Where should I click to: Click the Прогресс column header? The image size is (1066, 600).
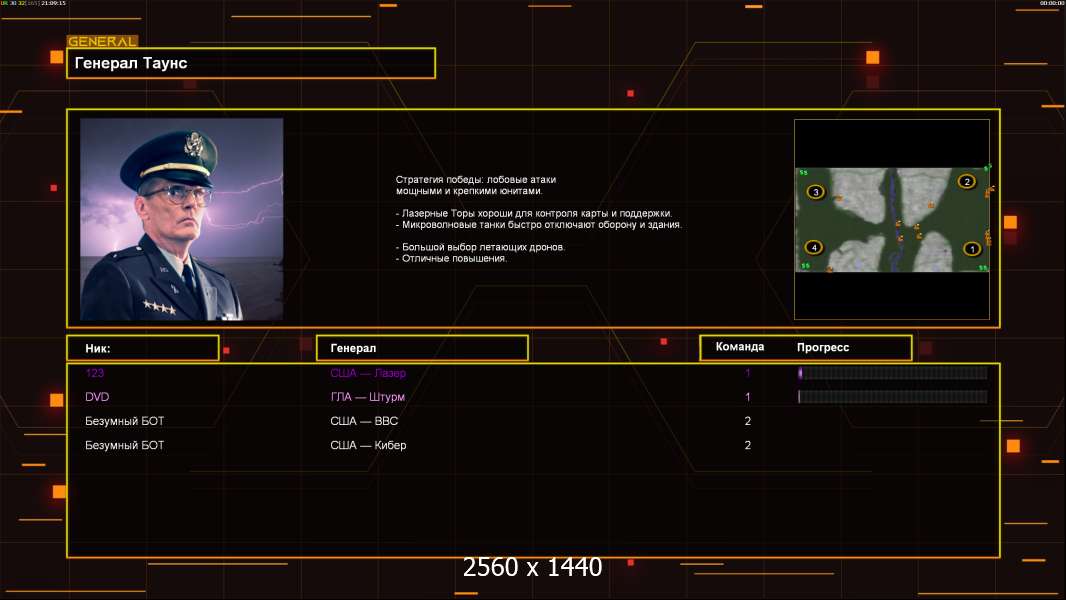pos(823,347)
